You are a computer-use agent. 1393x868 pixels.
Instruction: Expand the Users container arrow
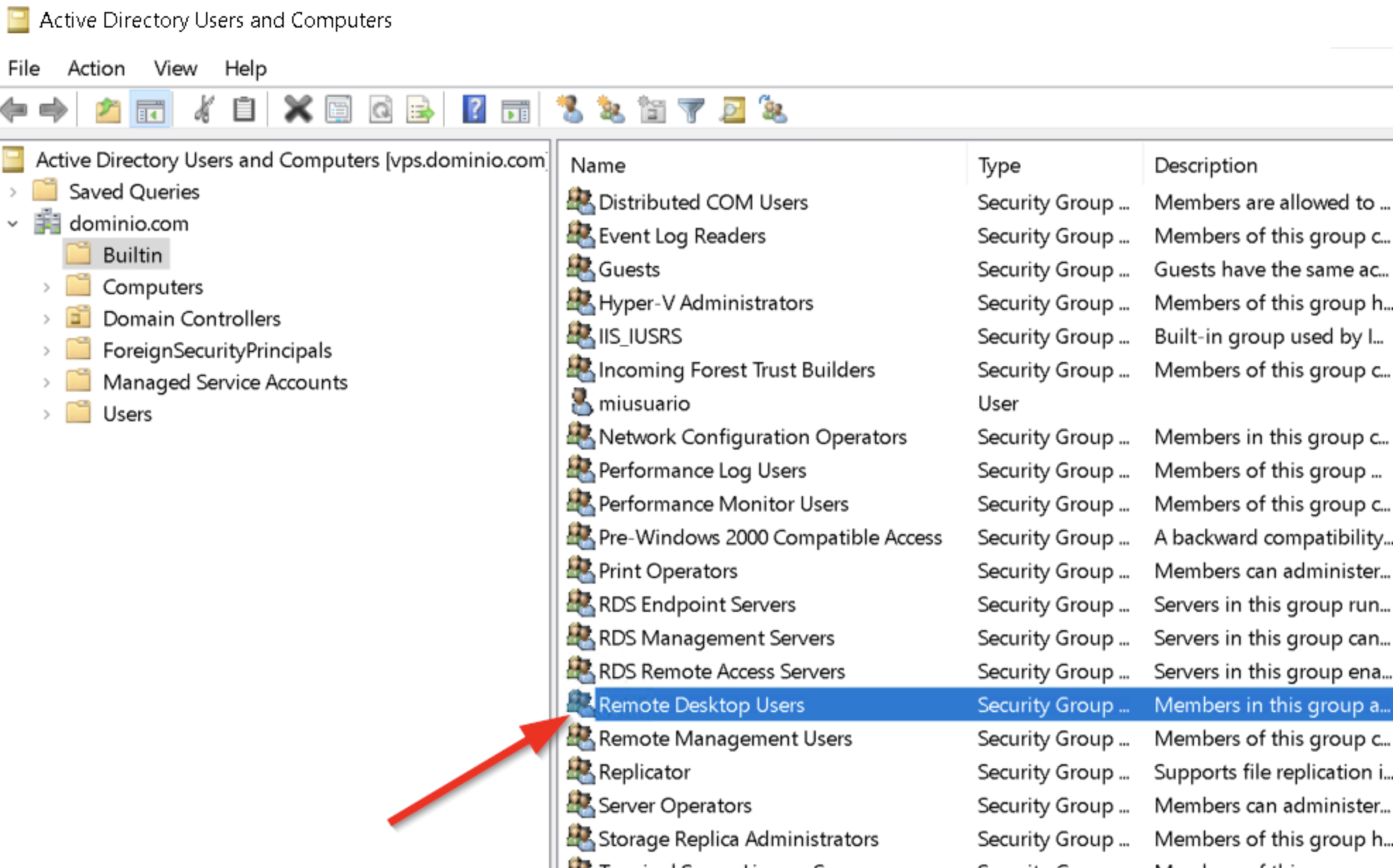(47, 414)
